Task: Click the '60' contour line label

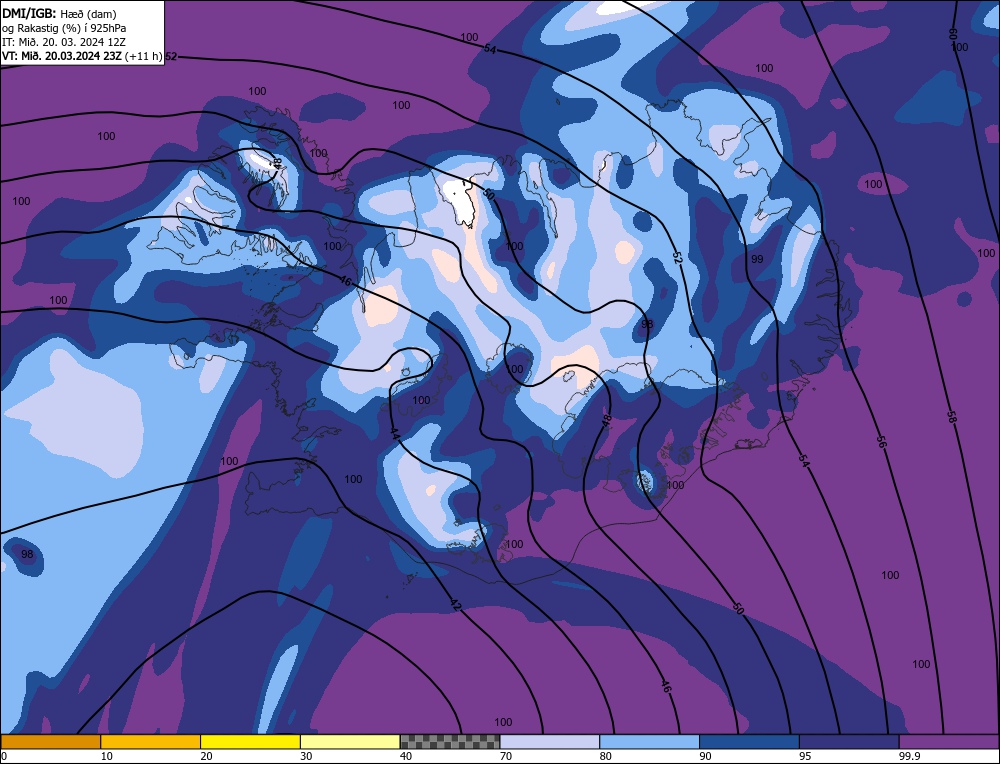Action: click(x=953, y=34)
